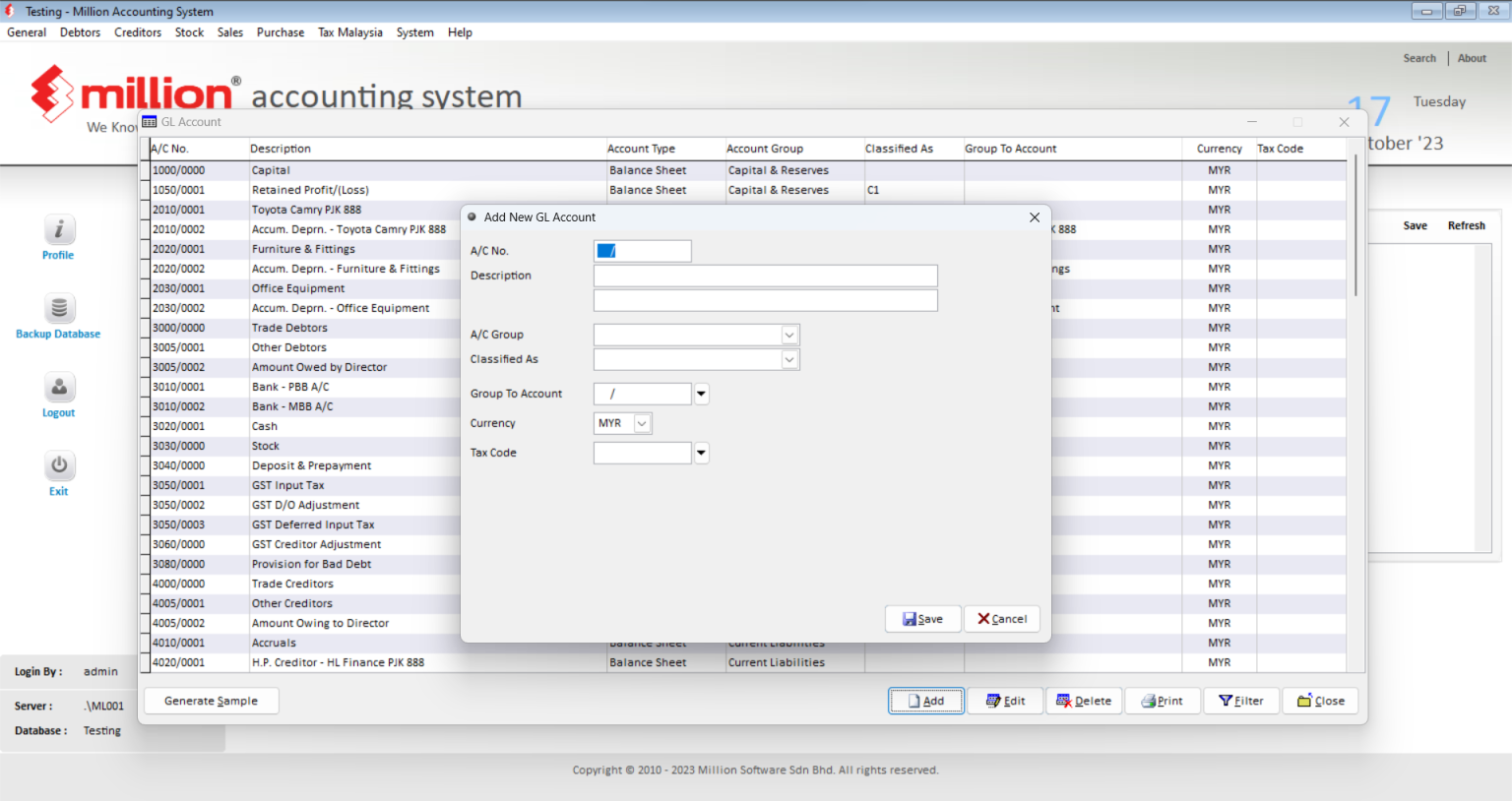The height and width of the screenshot is (801, 1512).
Task: Click inside the Description input field
Action: click(765, 276)
